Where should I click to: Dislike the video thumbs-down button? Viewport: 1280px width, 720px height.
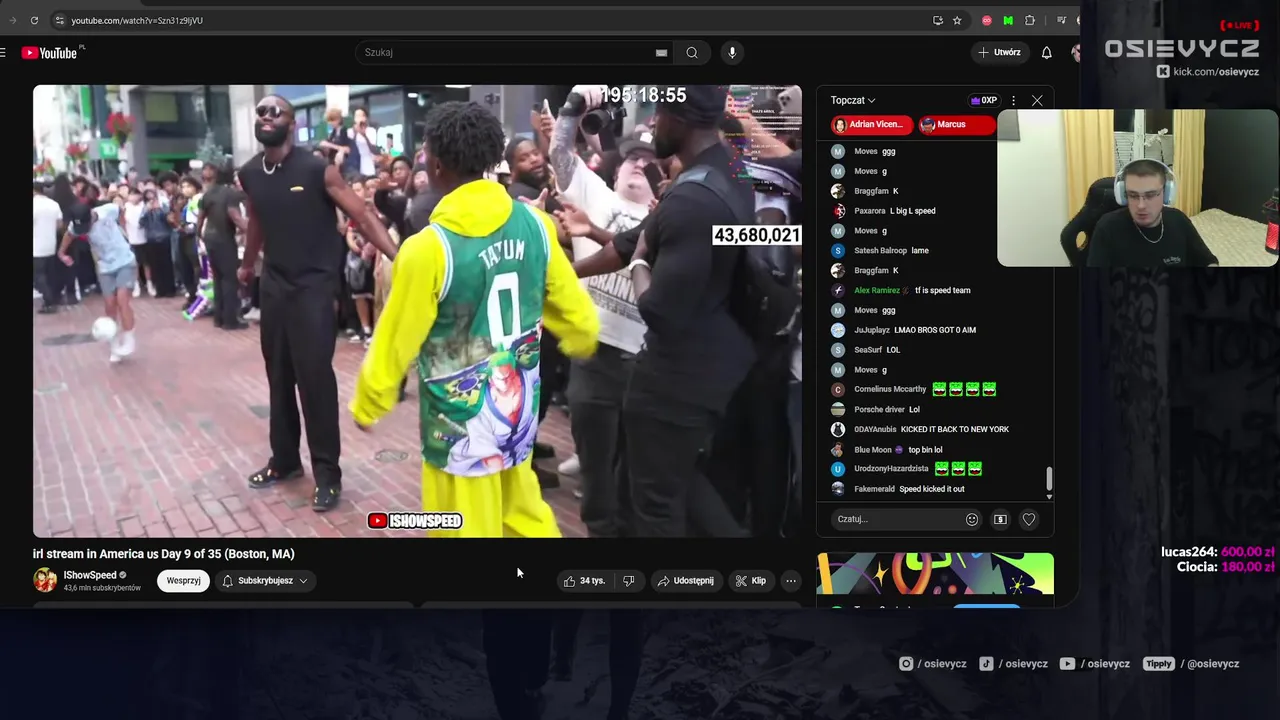point(628,580)
